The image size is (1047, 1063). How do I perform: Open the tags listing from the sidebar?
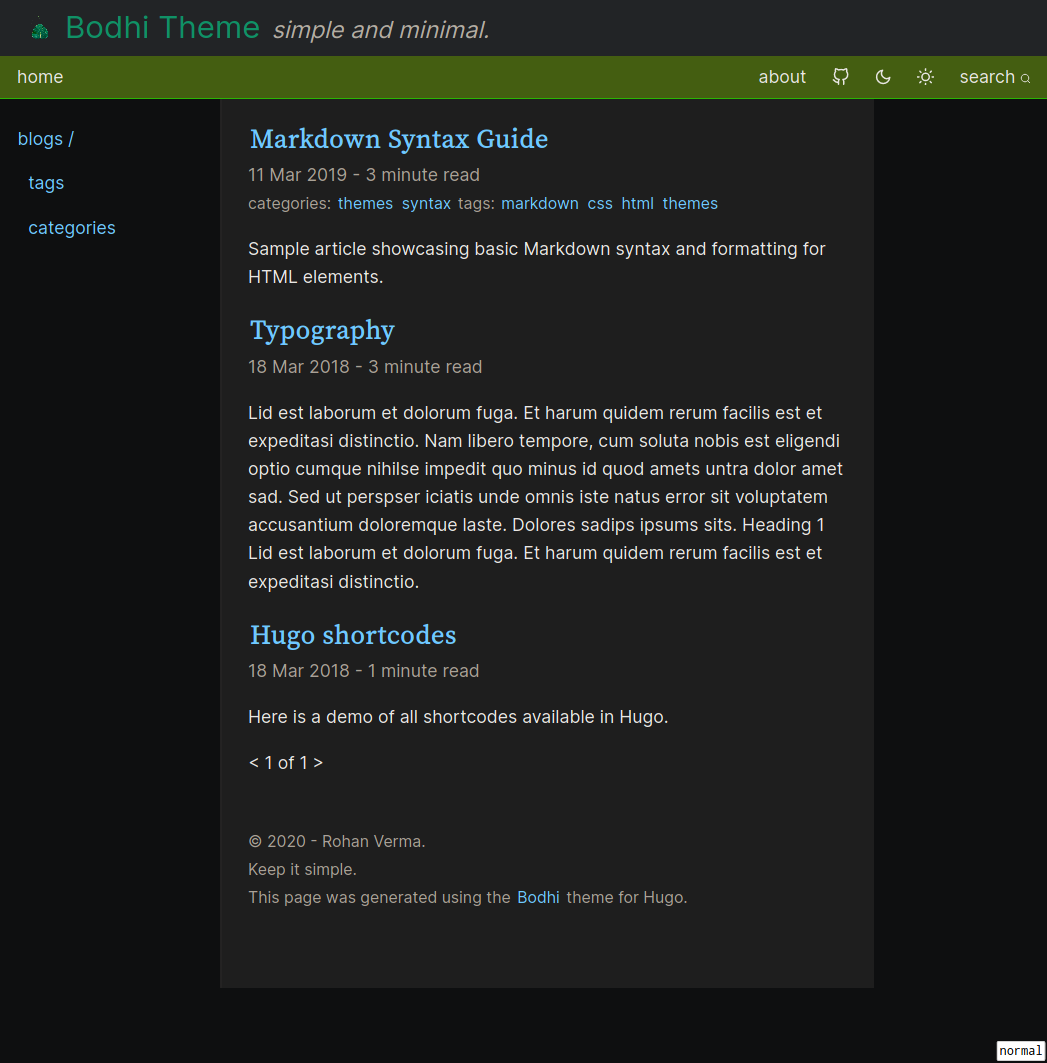[46, 182]
